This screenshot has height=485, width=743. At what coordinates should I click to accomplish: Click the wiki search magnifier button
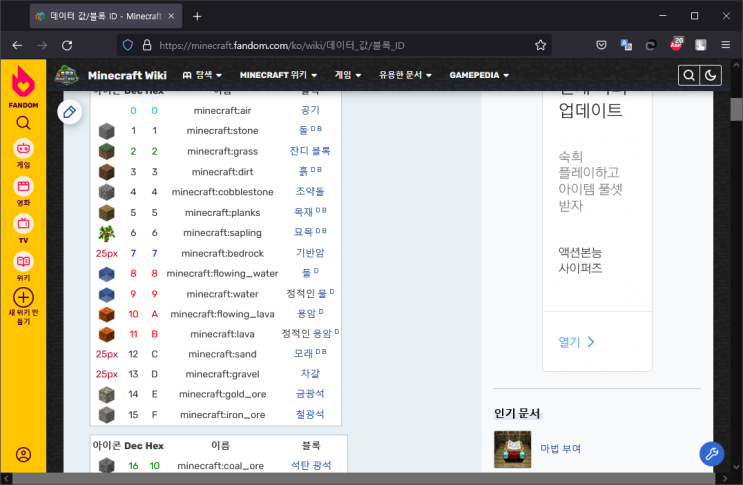click(689, 75)
